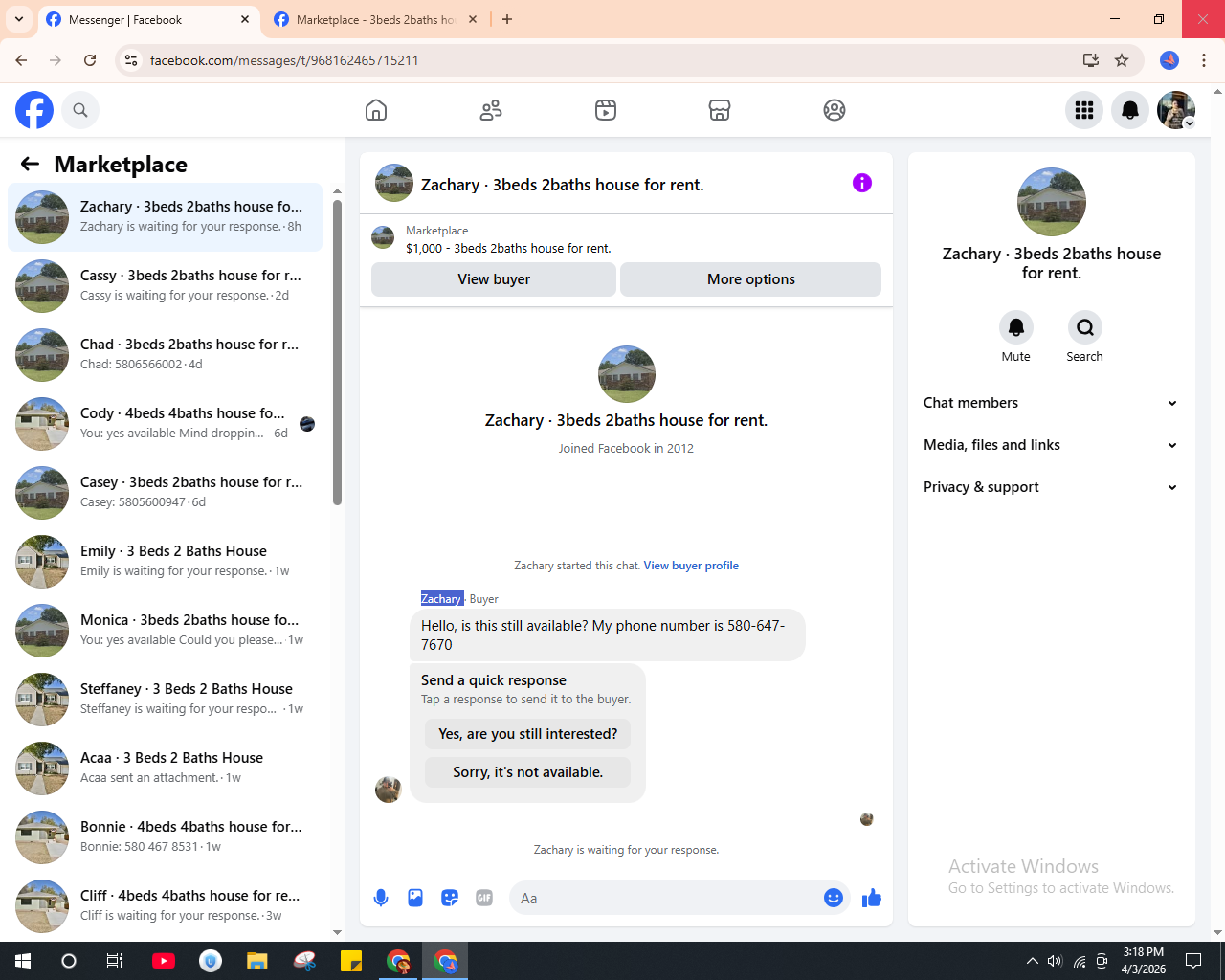The height and width of the screenshot is (980, 1225).
Task: Switch to Marketplace 3beds 2baths browser tab
Action: [373, 19]
